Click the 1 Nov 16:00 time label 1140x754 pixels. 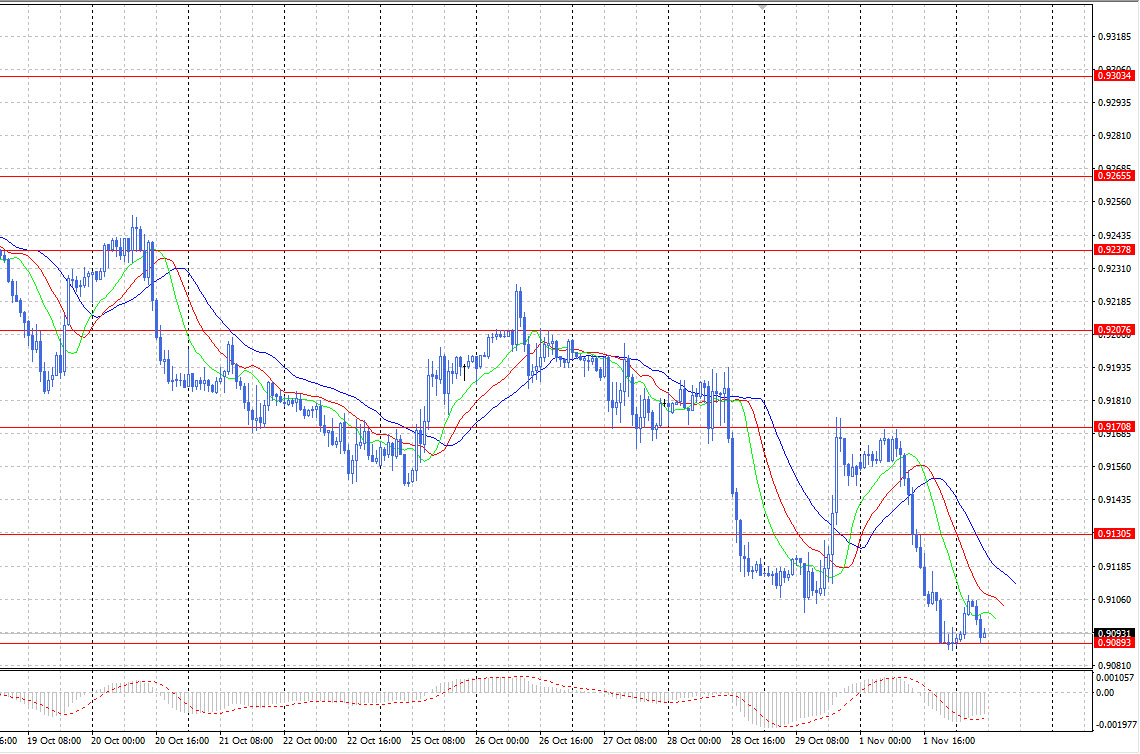949,741
